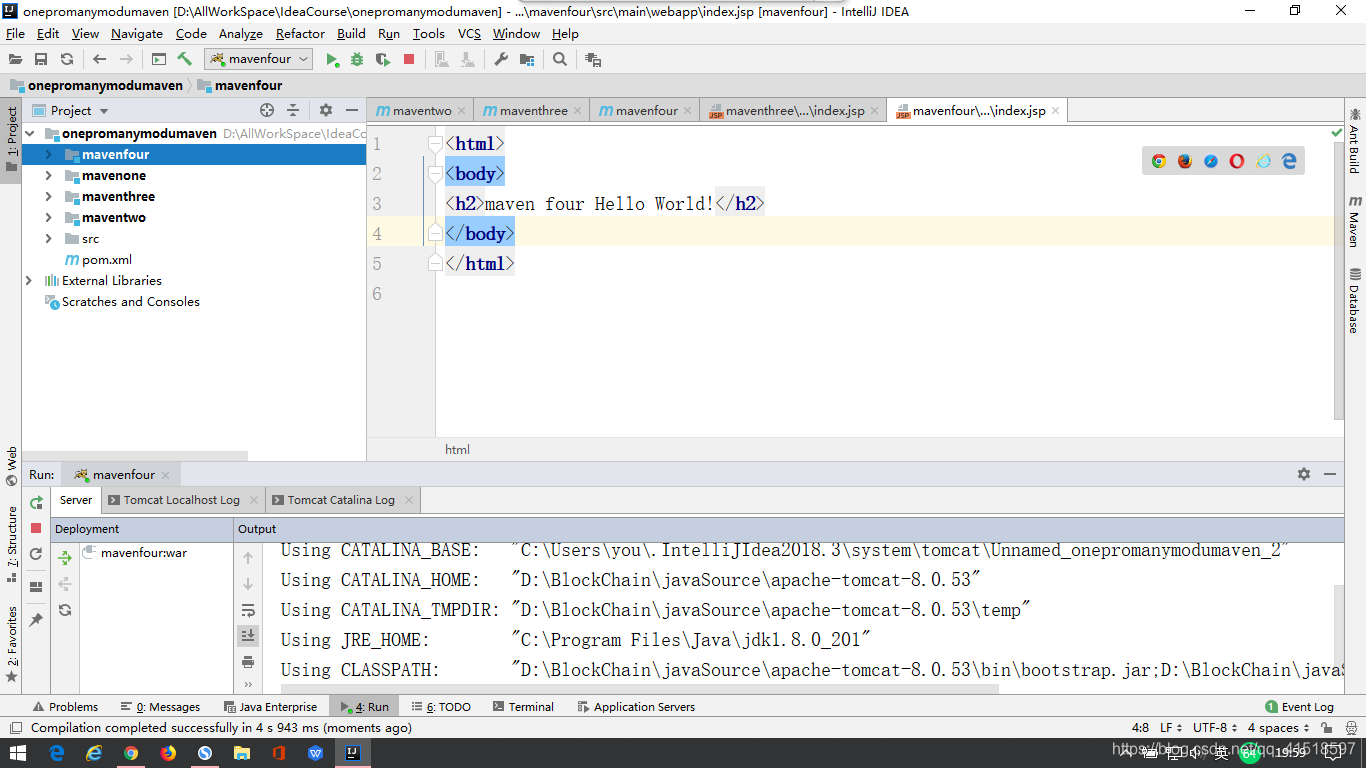This screenshot has width=1366, height=768.
Task: Toggle the Project side tool window
Action: (11, 139)
